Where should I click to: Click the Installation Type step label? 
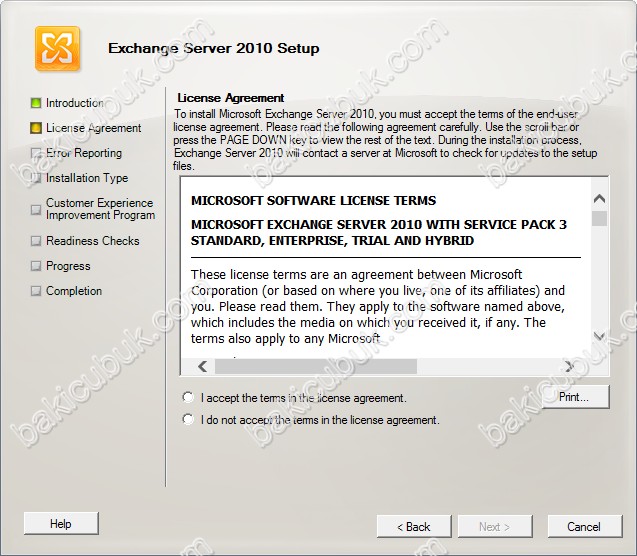pos(87,178)
